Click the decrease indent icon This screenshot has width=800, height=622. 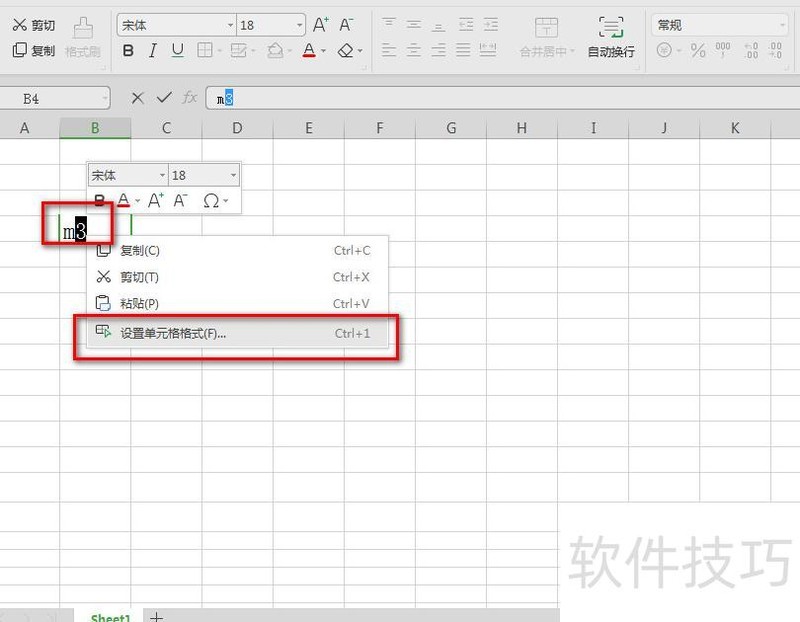[466, 24]
